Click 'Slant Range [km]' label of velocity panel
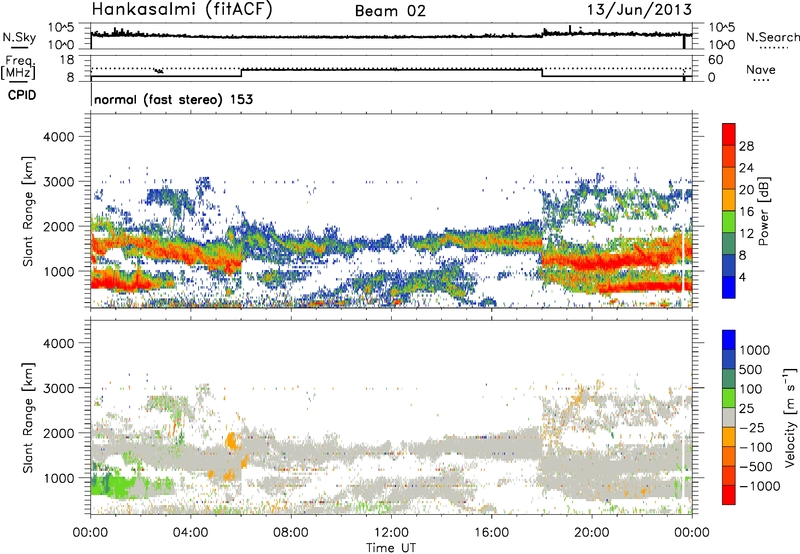Viewport: 800px width, 554px height. tap(28, 417)
